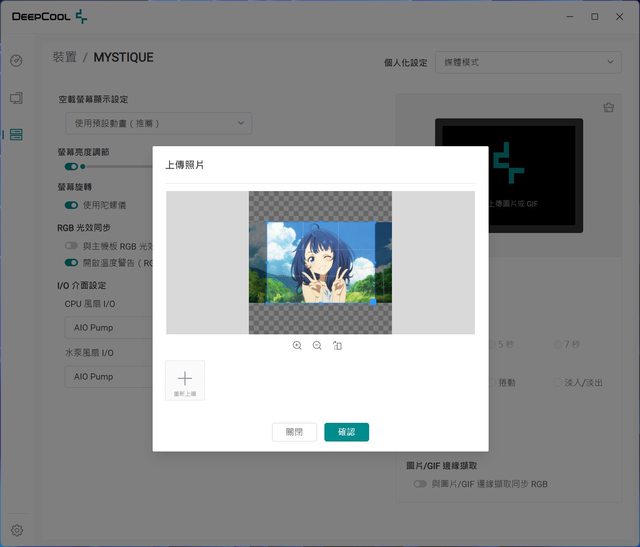Image resolution: width=640 pixels, height=547 pixels.
Task: Zoom out of the uploaded photo
Action: [317, 345]
